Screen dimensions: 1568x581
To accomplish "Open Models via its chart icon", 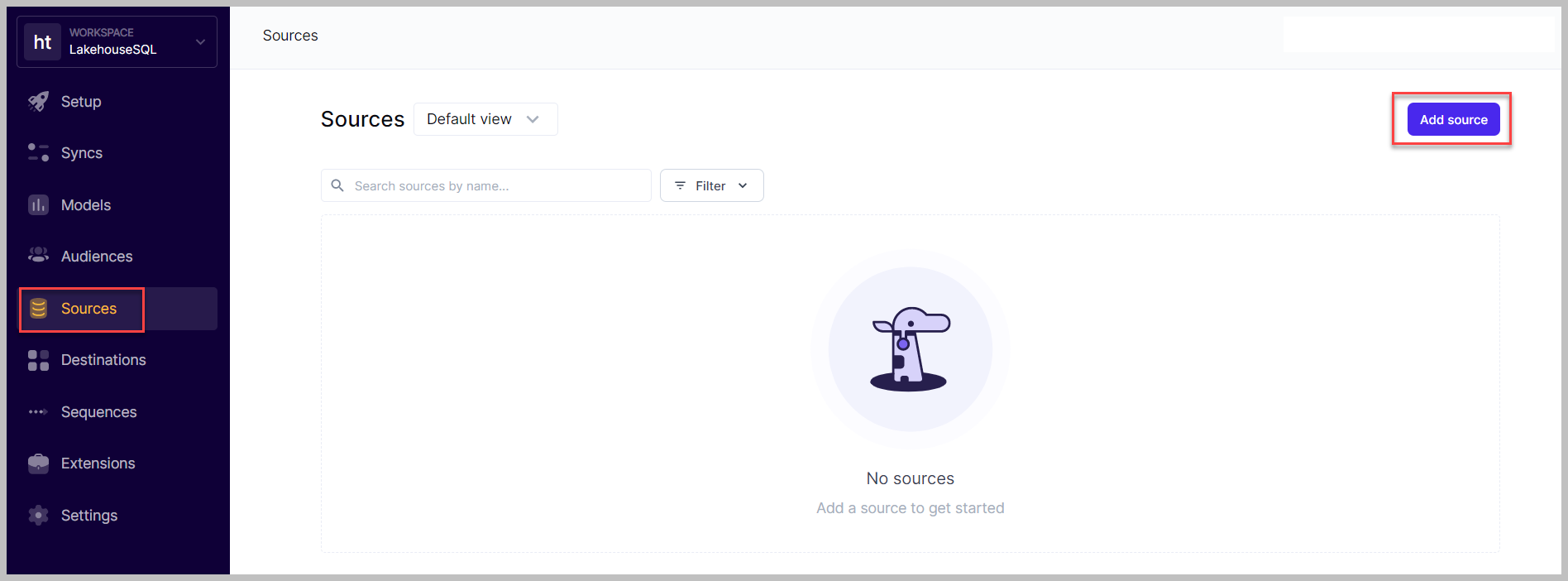I will 38,205.
